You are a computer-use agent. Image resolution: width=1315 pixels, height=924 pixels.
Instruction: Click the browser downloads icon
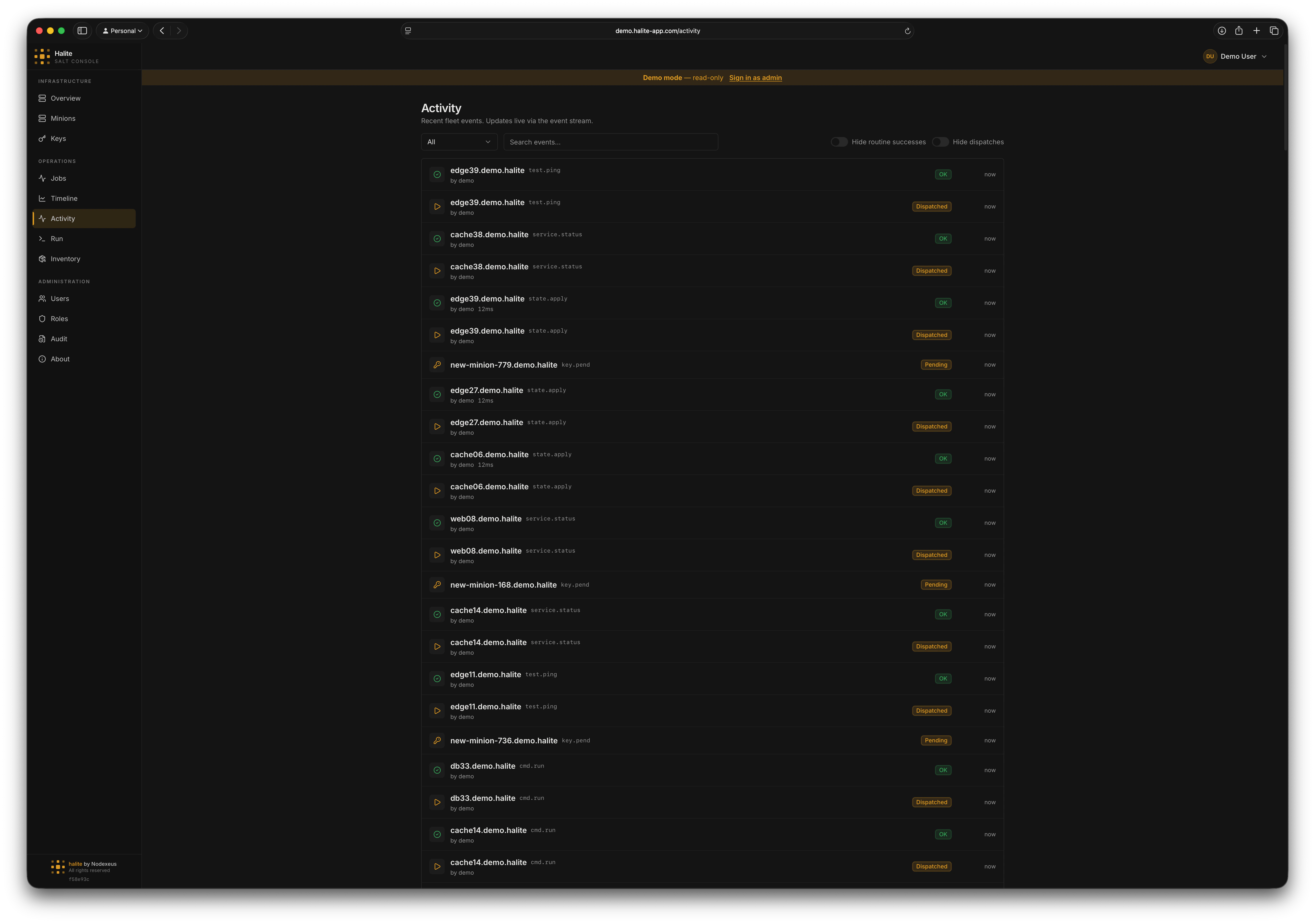pos(1222,31)
